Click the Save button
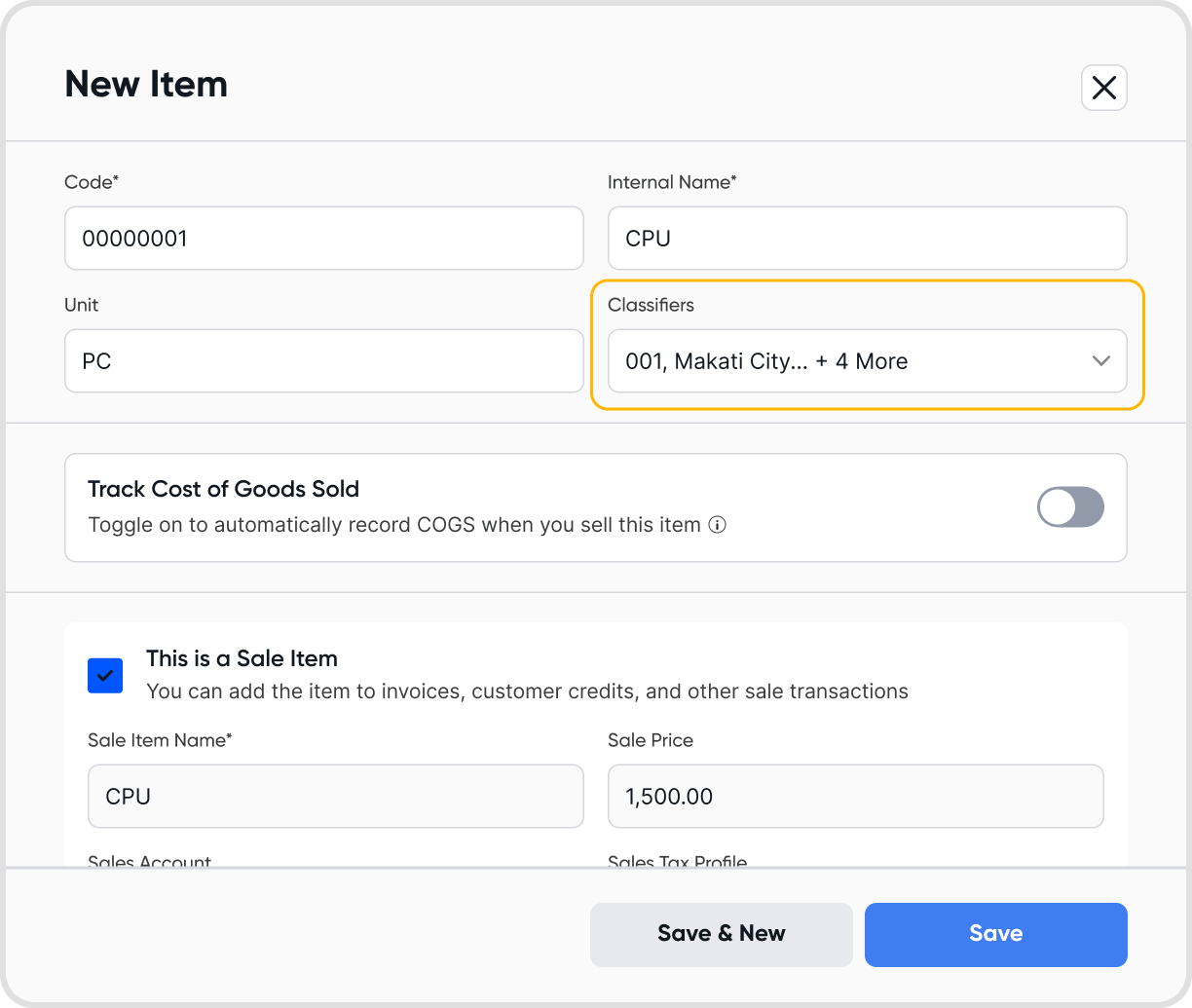This screenshot has height=1008, width=1192. click(x=995, y=934)
